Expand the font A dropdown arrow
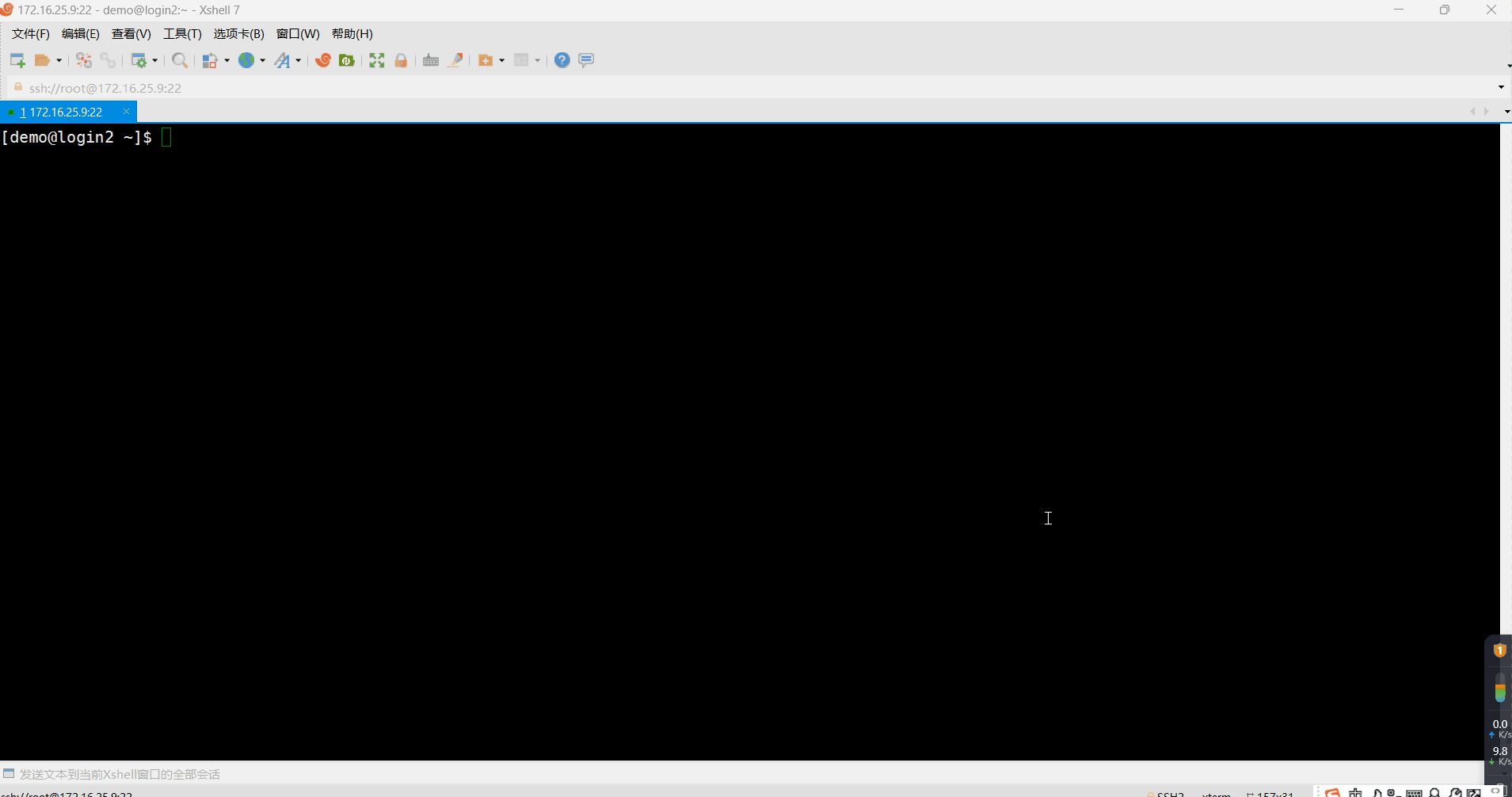 click(299, 60)
